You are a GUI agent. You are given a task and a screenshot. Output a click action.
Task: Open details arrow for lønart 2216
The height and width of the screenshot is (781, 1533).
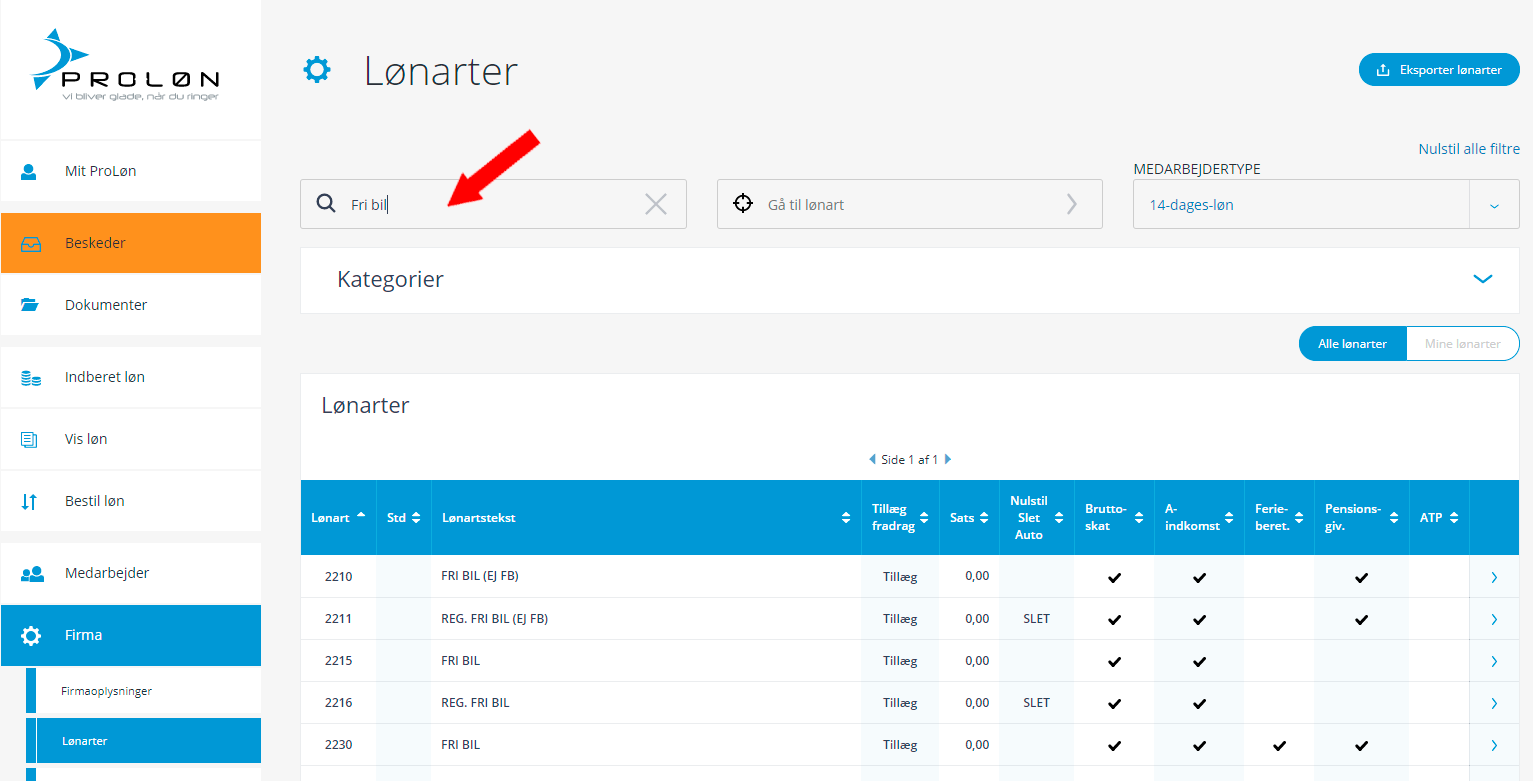[x=1494, y=703]
